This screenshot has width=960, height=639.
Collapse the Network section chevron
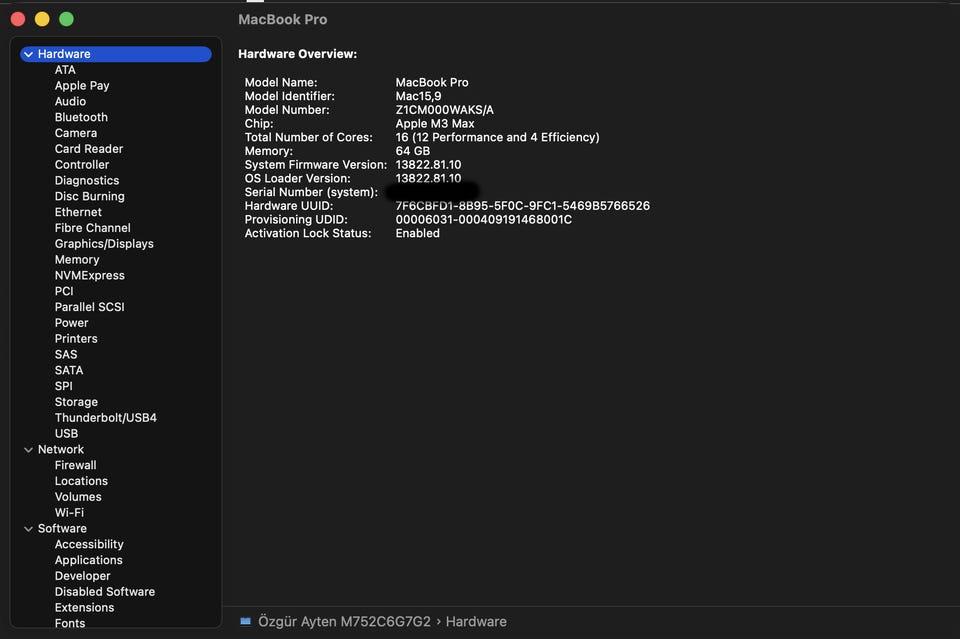click(28, 449)
